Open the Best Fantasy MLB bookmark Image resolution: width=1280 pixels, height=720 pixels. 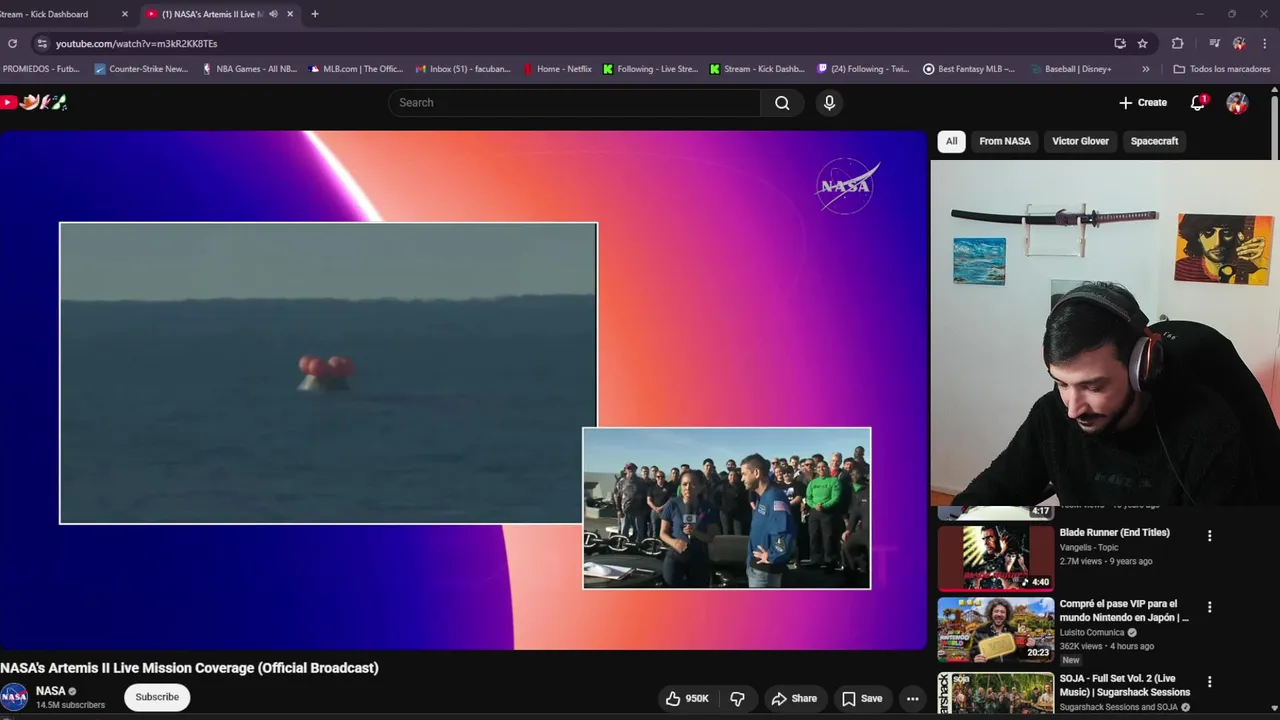[x=969, y=69]
